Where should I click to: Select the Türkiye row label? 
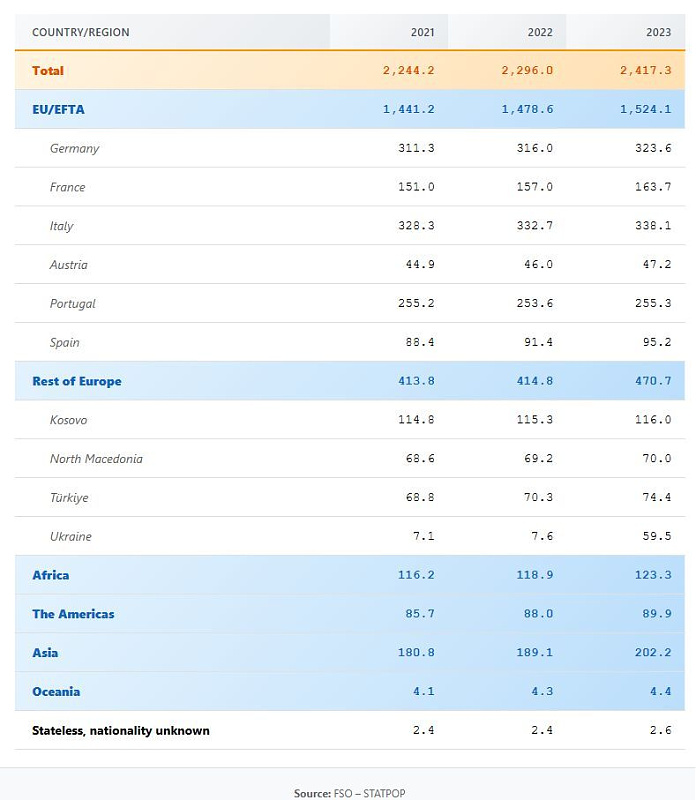[69, 498]
